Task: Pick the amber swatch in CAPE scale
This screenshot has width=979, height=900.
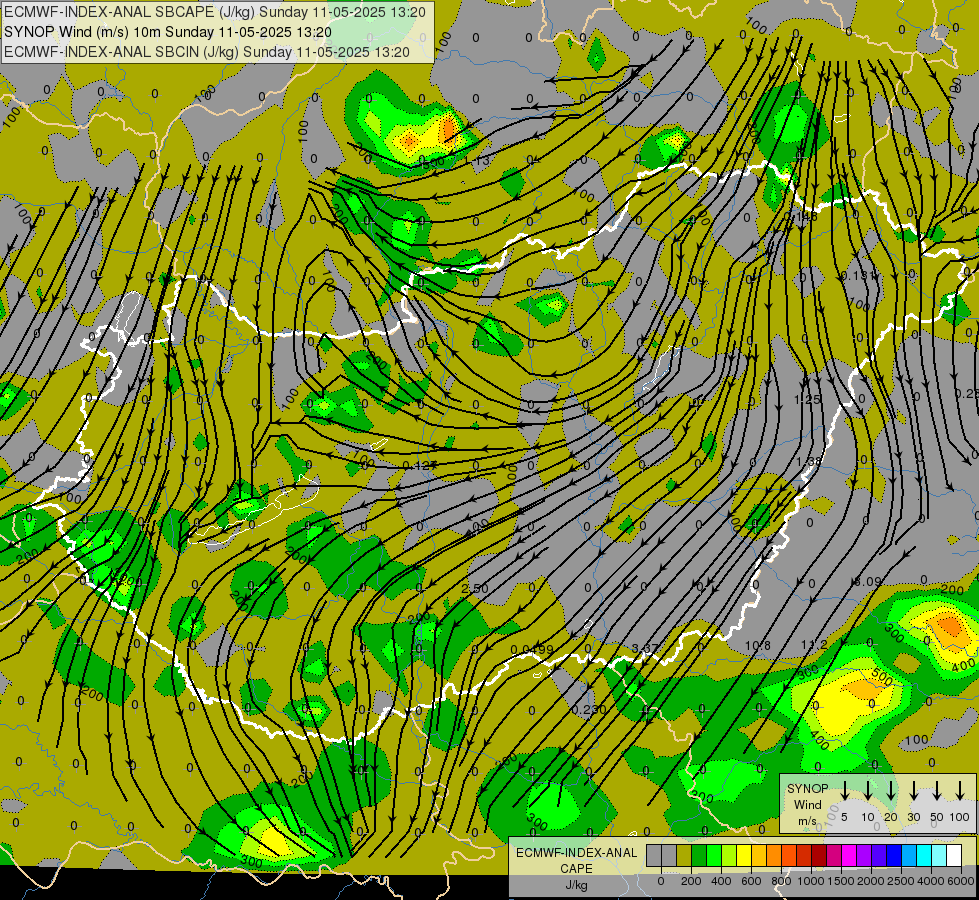Action: 759,855
